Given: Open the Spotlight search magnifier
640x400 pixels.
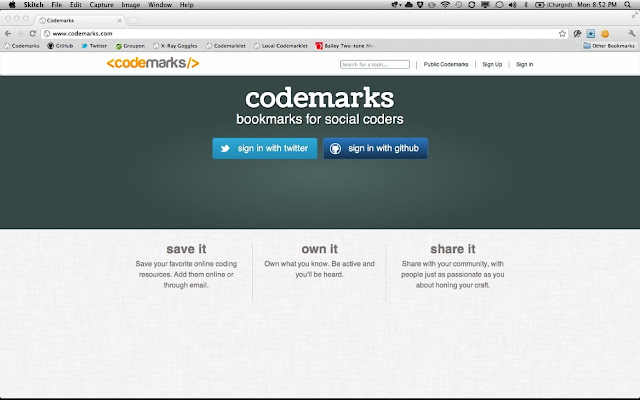Looking at the screenshot, I should tap(627, 5).
